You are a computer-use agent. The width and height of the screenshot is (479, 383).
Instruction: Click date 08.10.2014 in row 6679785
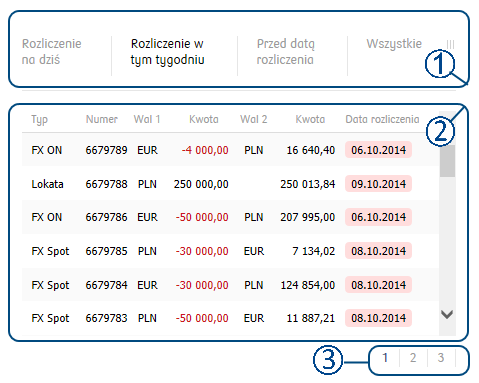(x=378, y=251)
